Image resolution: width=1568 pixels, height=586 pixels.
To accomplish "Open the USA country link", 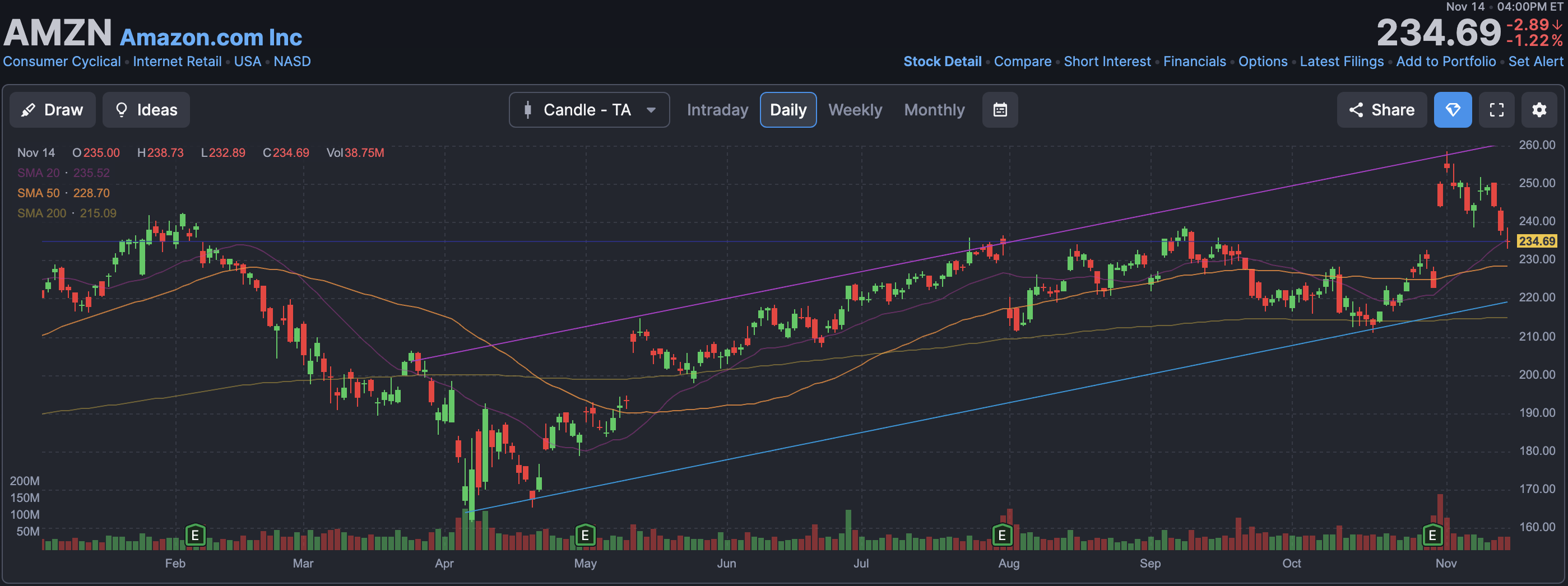I will pyautogui.click(x=247, y=62).
